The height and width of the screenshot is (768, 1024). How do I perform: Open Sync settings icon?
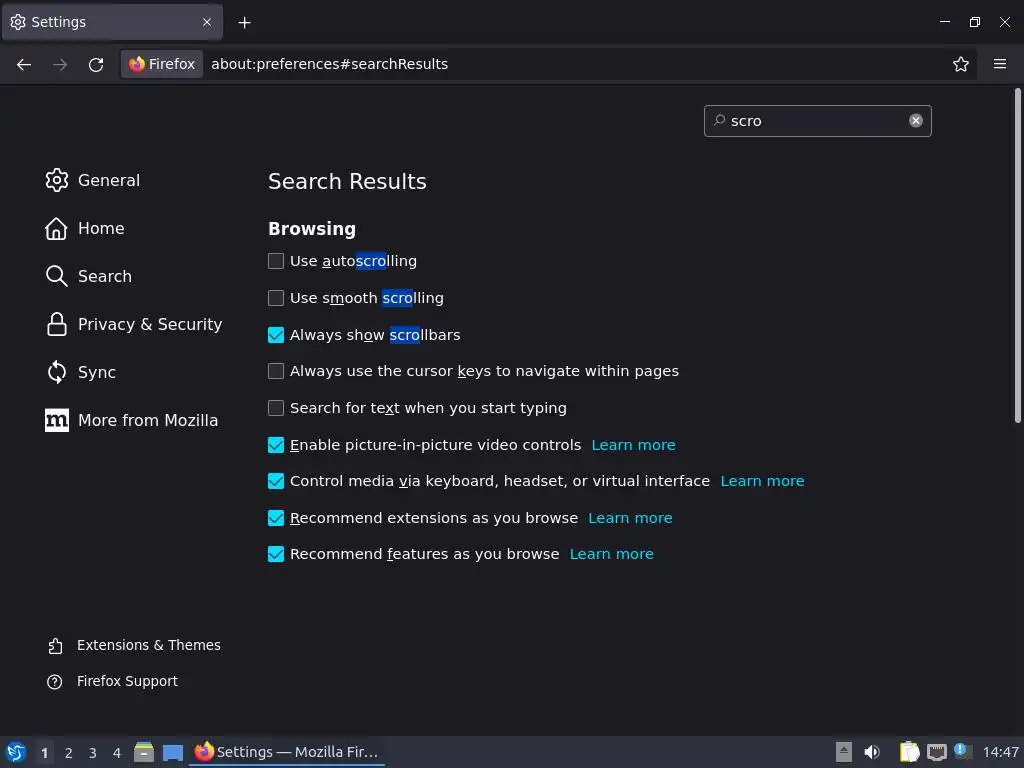coord(57,372)
